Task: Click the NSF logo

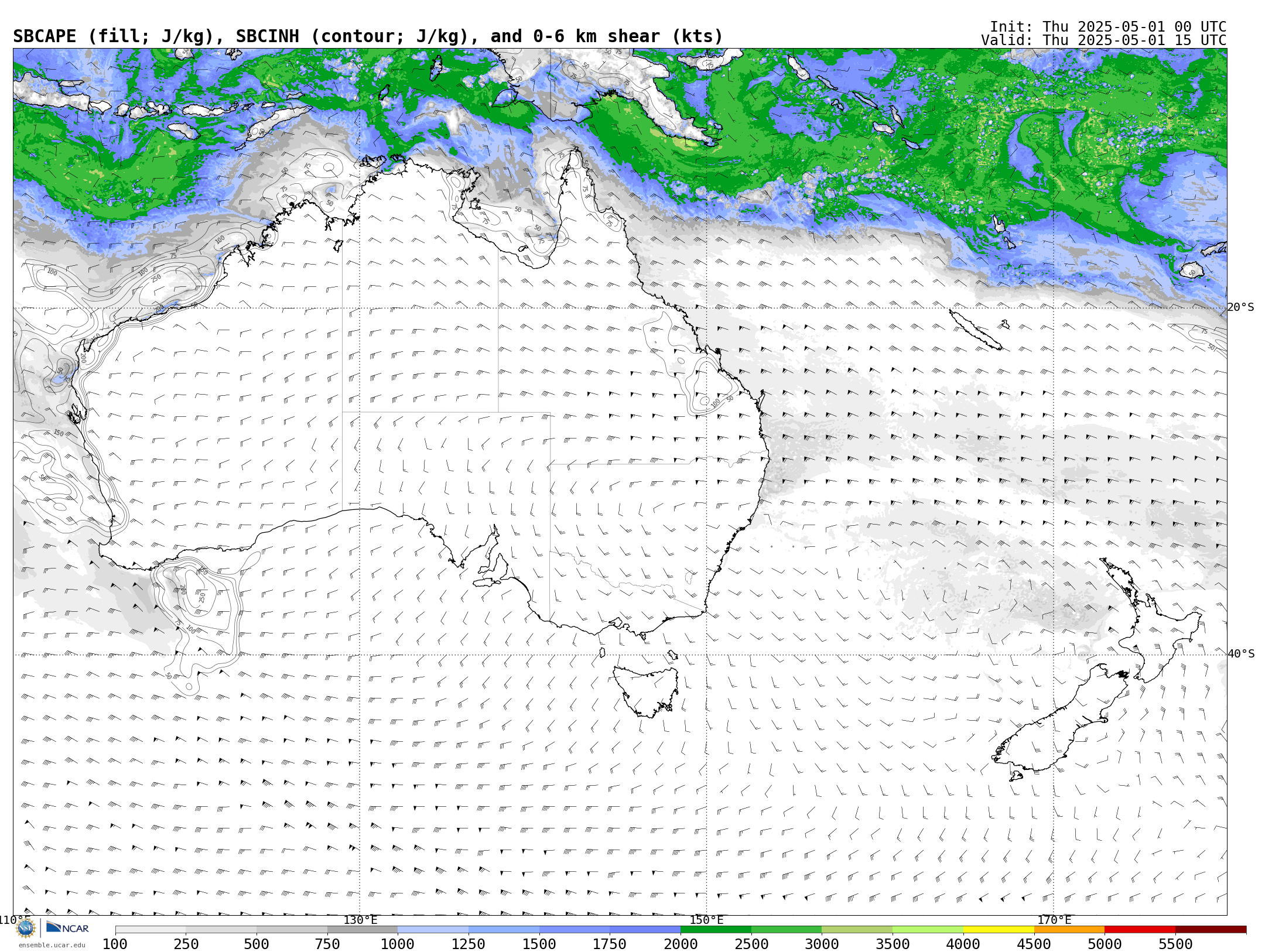Action: pos(26,928)
